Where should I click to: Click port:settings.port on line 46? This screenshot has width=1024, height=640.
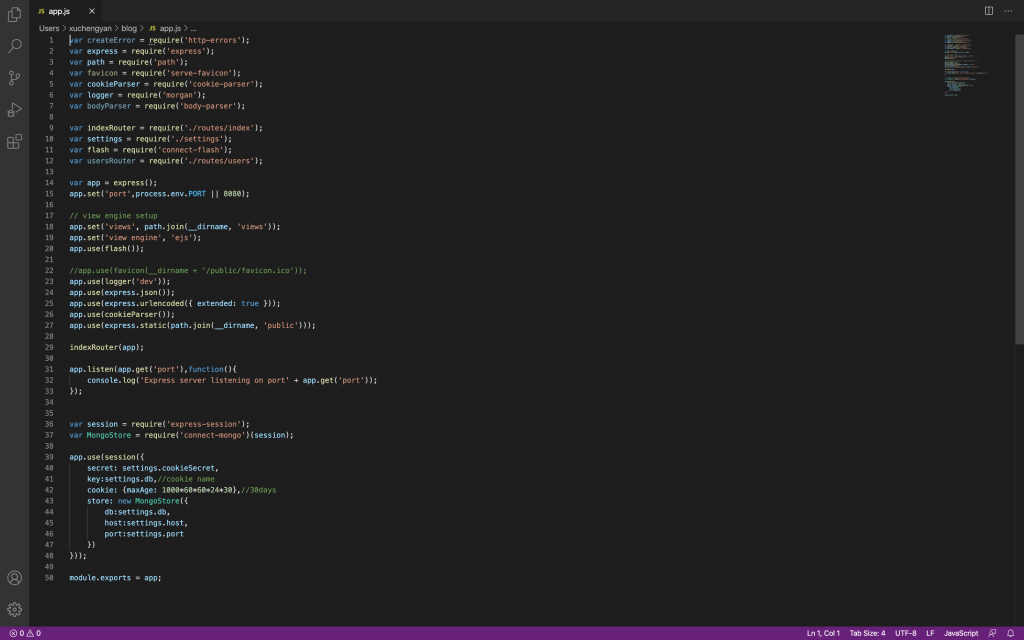coord(144,534)
